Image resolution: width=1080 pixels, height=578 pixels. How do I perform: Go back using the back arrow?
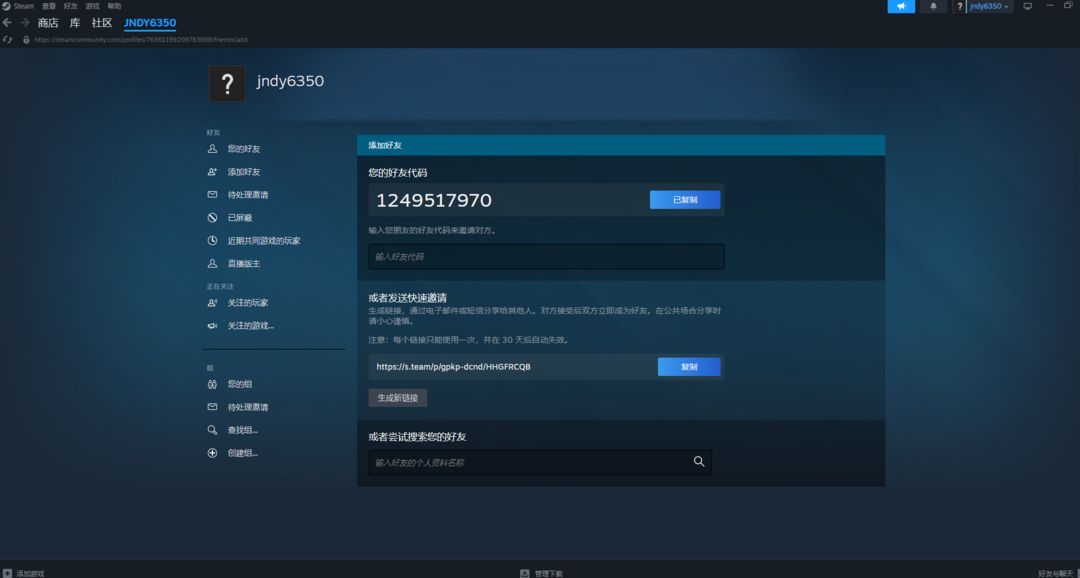(7, 23)
